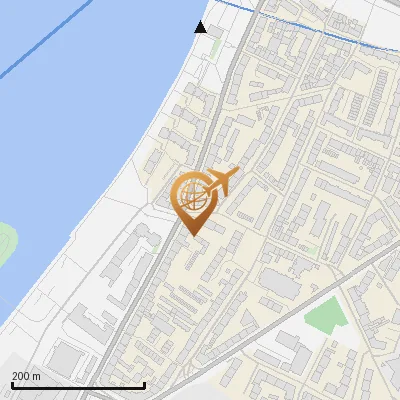Click the large gray building left of the park
The height and width of the screenshot is (400, 400).
tap(280, 284)
